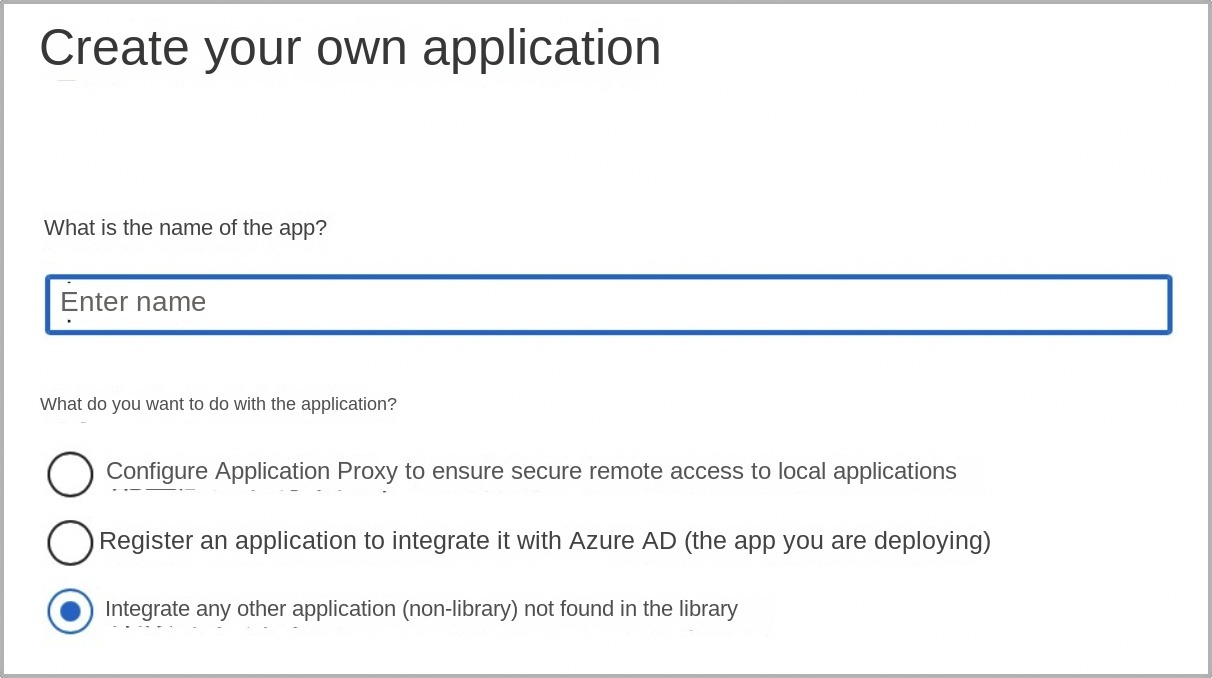
Task: Click the word 'application' in the page title
Action: 541,47
